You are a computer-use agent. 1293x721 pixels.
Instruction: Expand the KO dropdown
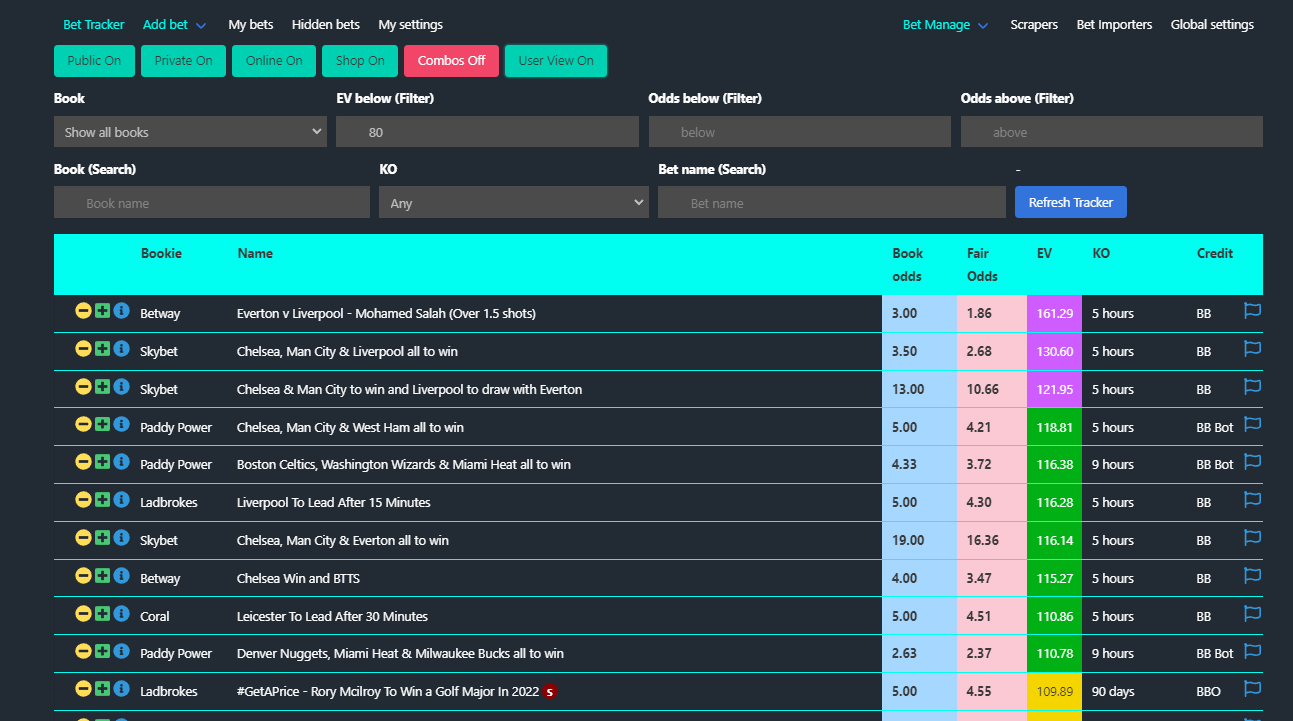(x=513, y=202)
